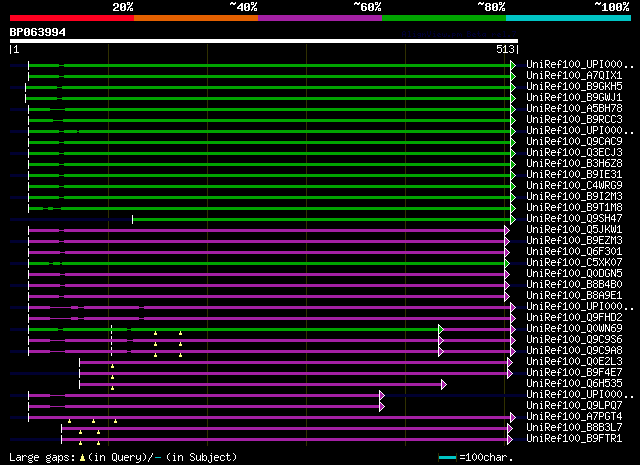The width and height of the screenshot is (640, 465).
Task: Click the green alignment bar for A7QIX1
Action: coord(270,76)
